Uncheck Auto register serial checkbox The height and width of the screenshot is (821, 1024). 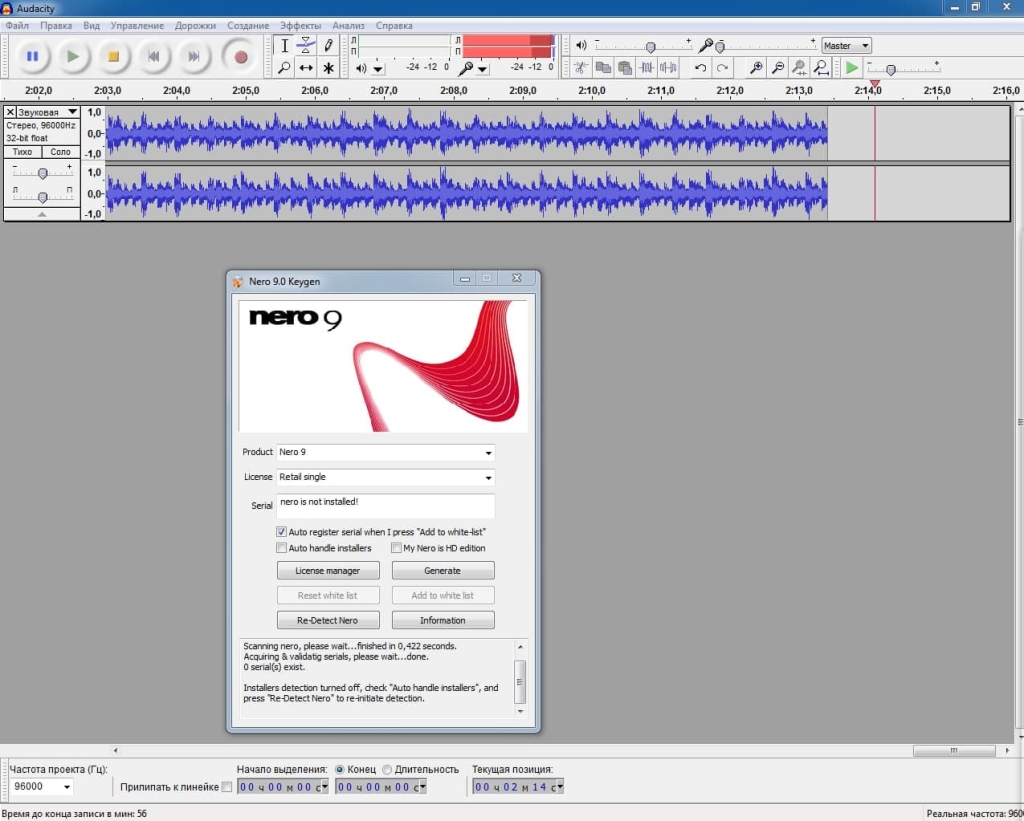coord(281,532)
